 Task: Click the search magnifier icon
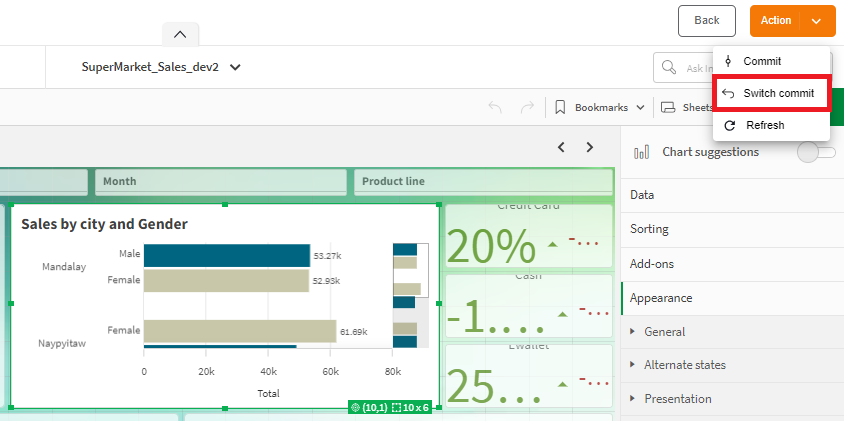tap(669, 68)
